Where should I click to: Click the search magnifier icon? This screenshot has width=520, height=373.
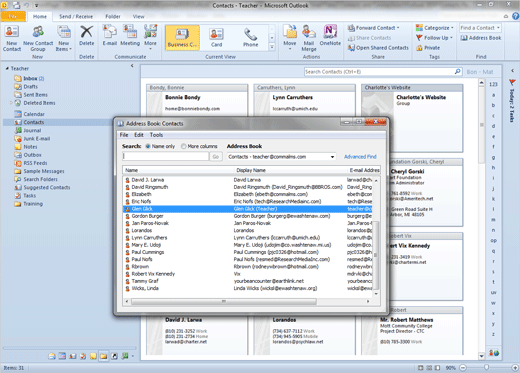click(x=458, y=71)
